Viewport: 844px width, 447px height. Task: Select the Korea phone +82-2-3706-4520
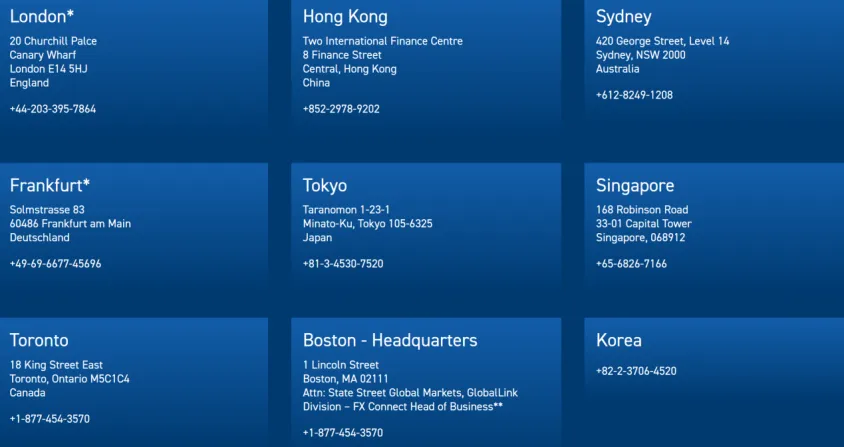click(636, 371)
